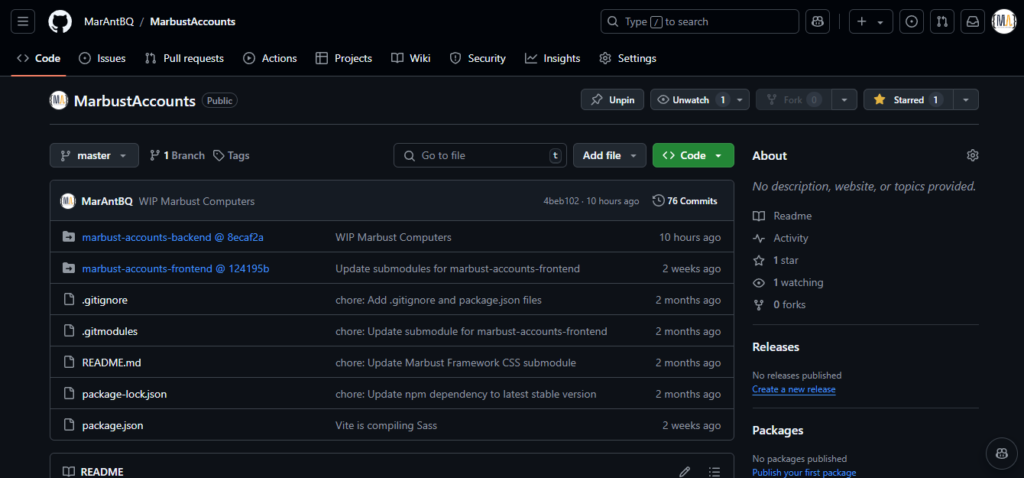Open the pull requests icon in the header
Viewport: 1024px width, 478px height.
click(x=942, y=22)
